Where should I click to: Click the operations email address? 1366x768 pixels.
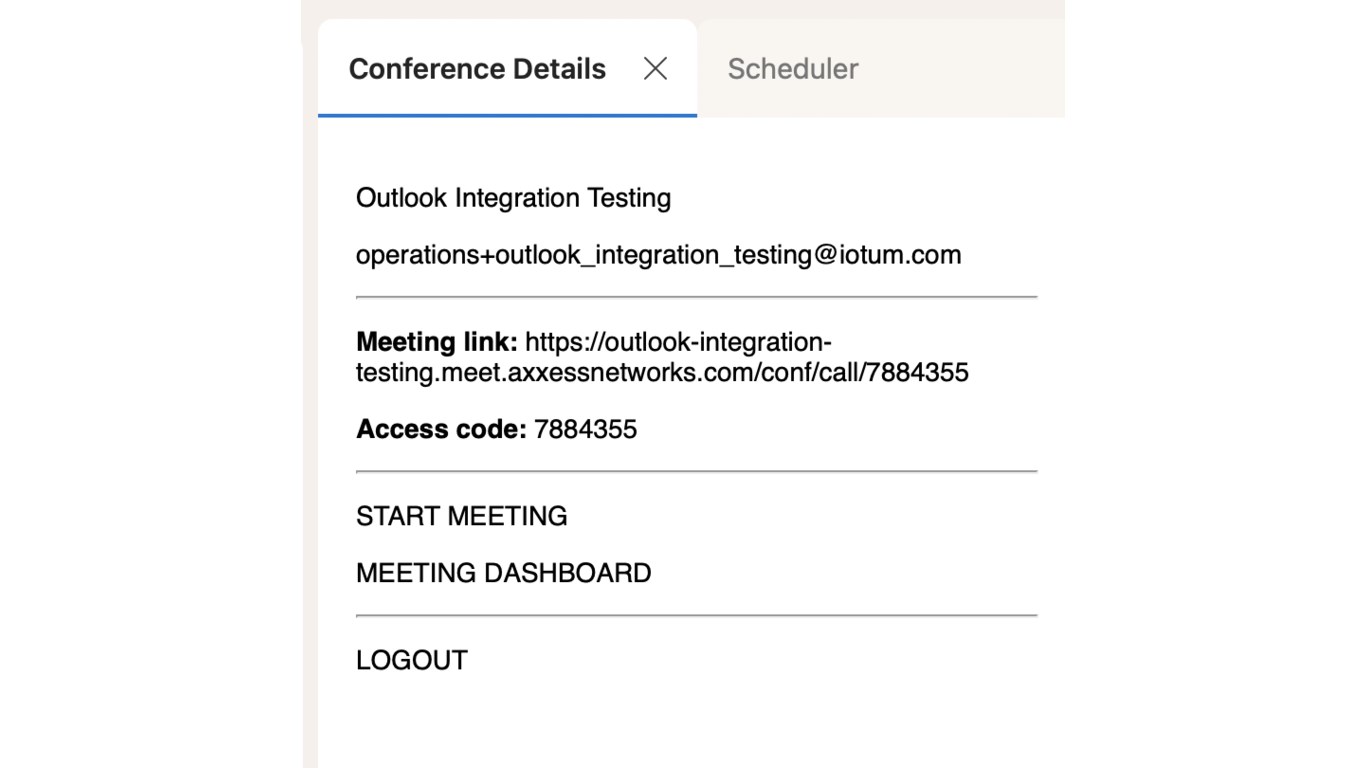[x=658, y=255]
